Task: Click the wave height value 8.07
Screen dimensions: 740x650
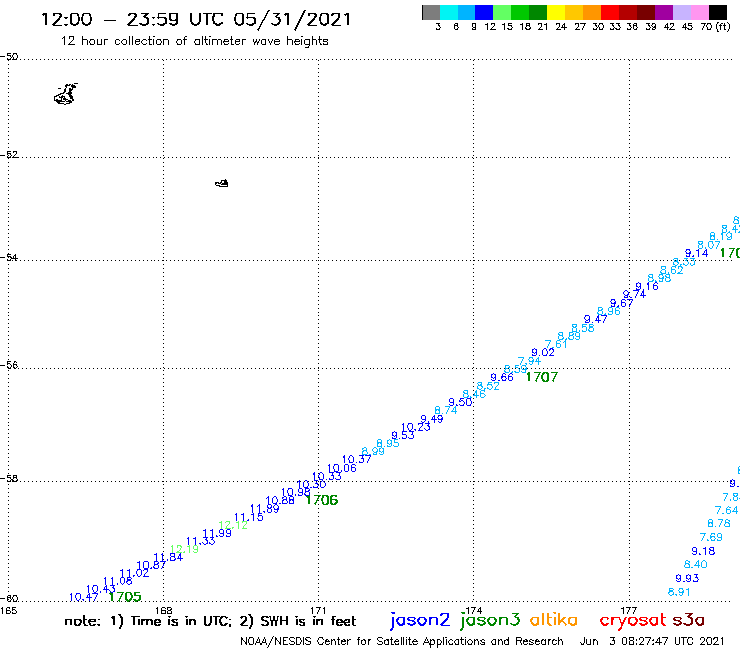Action: point(709,245)
